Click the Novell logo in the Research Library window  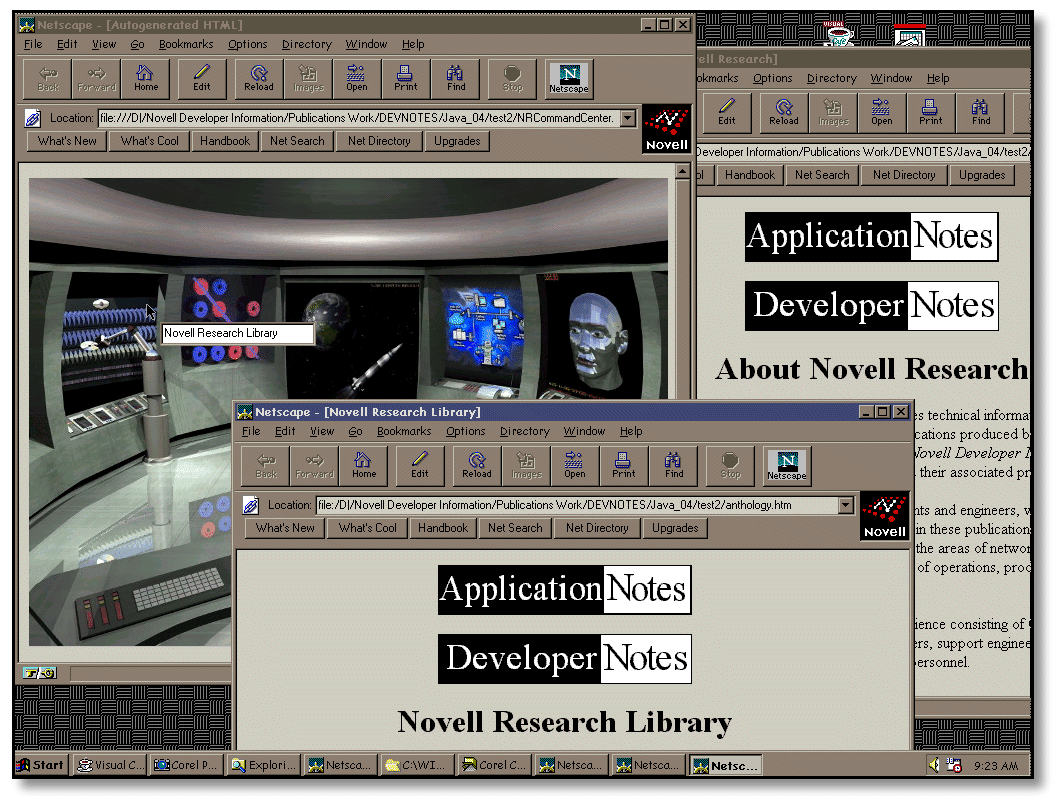coord(885,516)
